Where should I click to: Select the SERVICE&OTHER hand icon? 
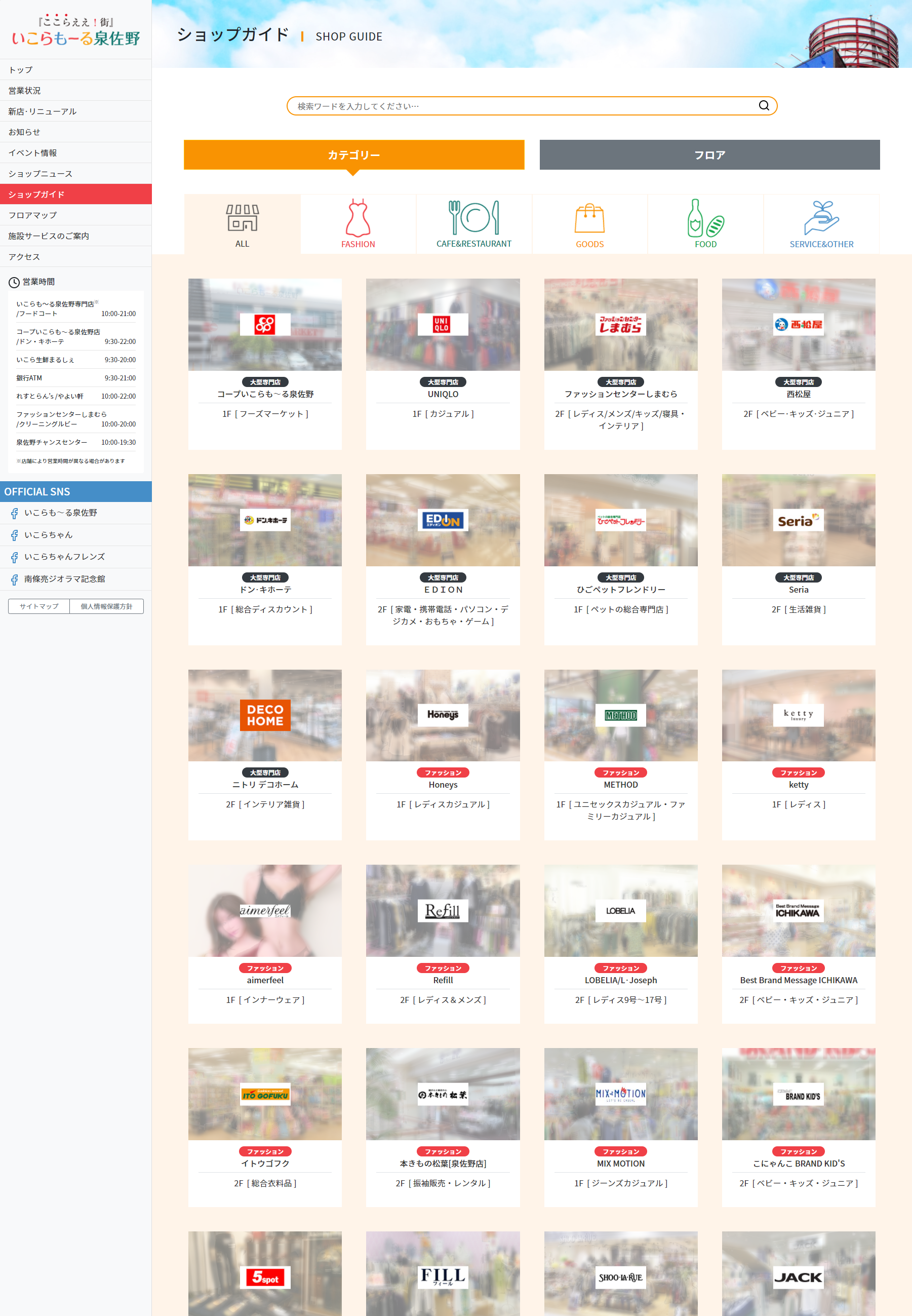pos(822,218)
